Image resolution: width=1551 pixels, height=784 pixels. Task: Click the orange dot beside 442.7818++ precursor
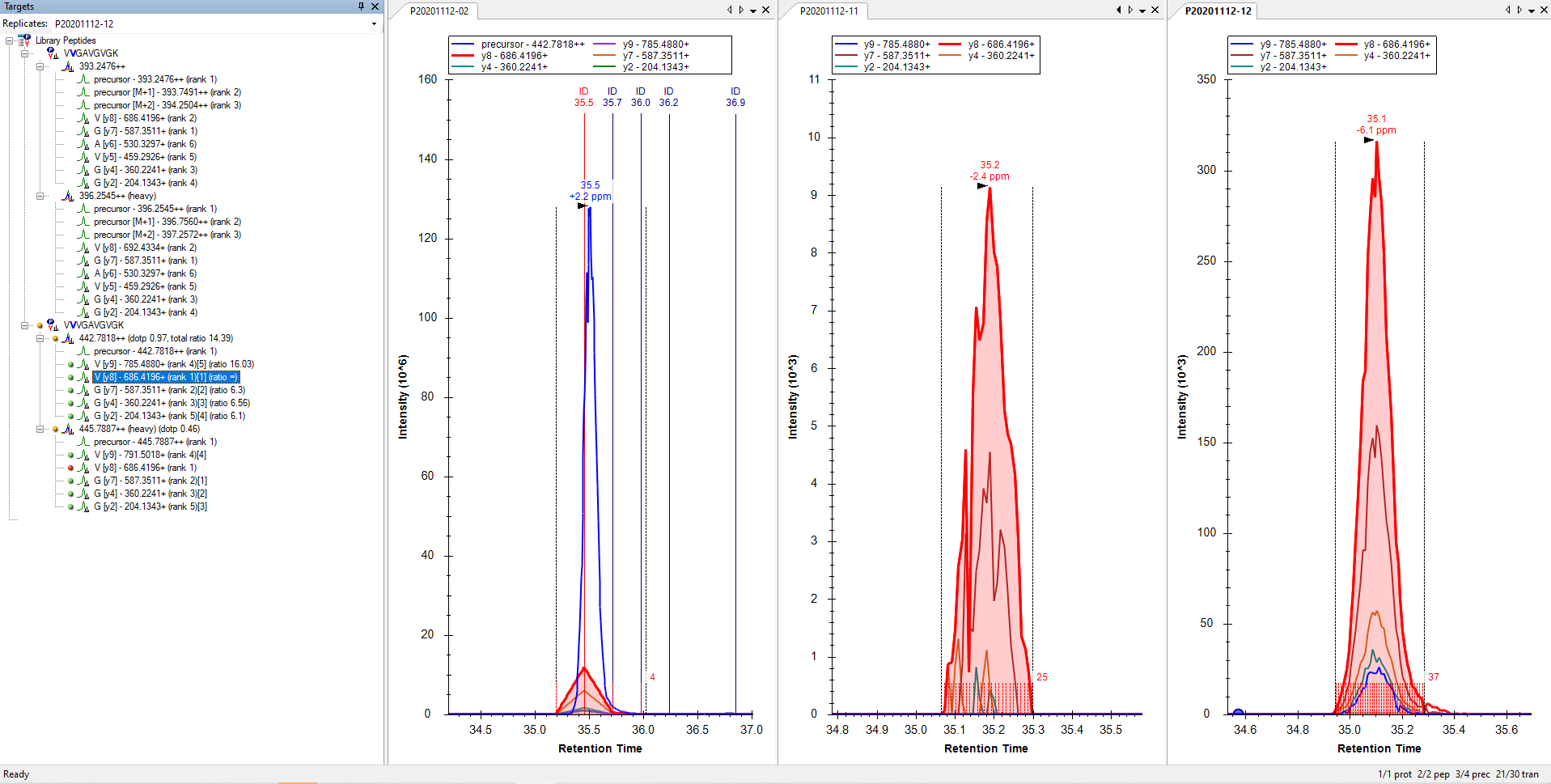55,338
